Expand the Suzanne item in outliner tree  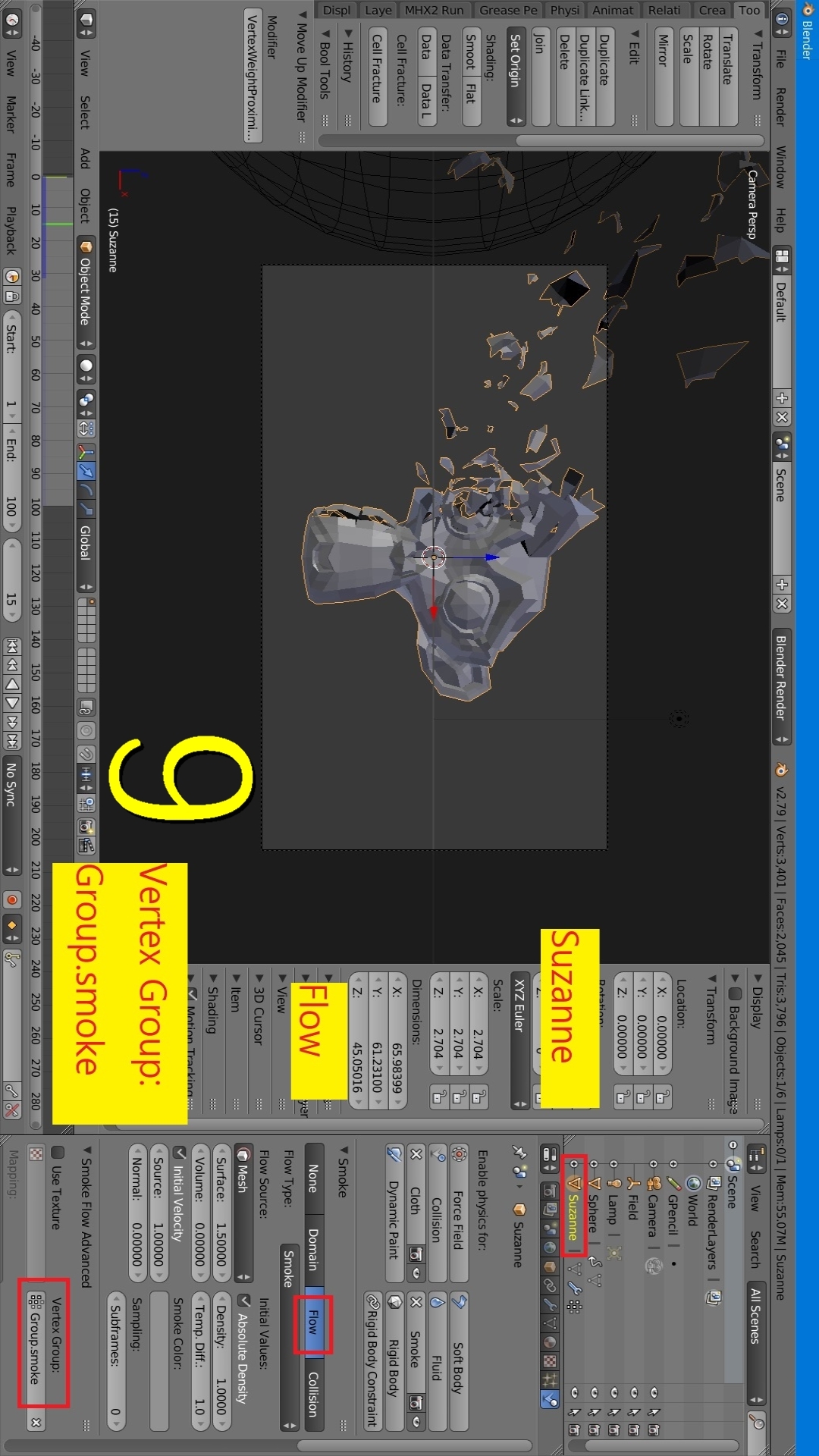[574, 1163]
